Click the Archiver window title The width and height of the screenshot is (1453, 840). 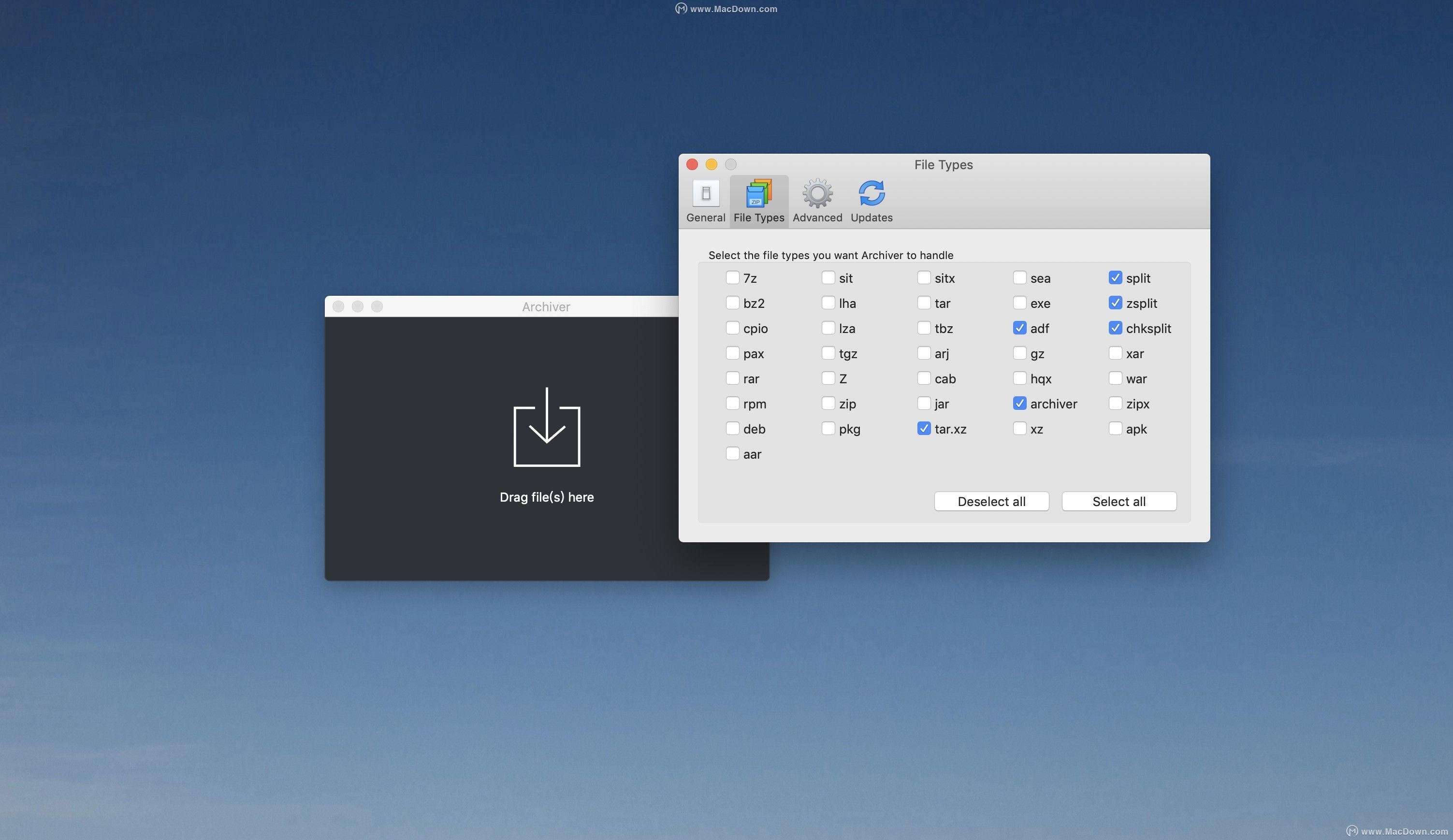click(546, 307)
